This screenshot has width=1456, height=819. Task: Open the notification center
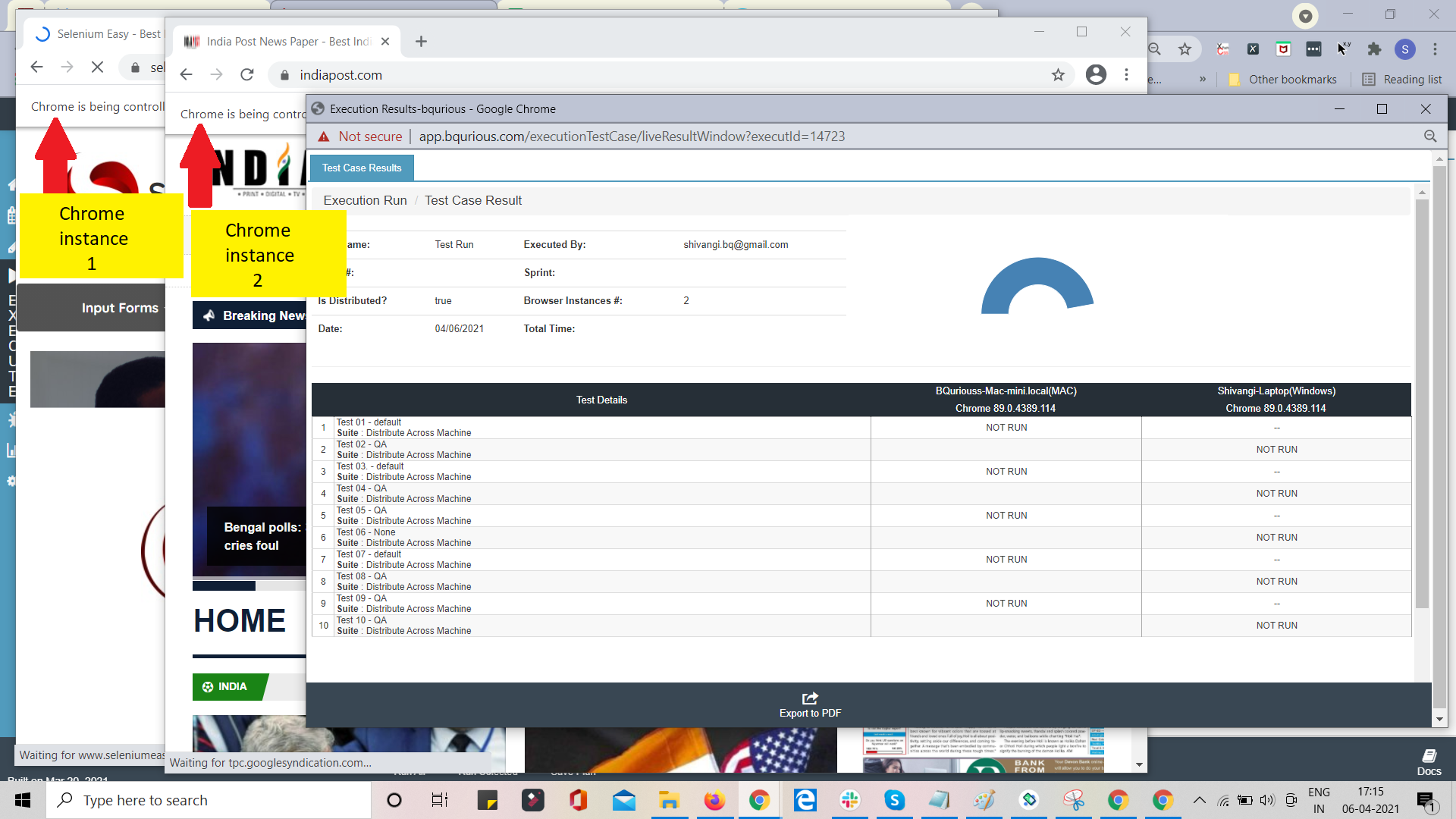click(x=1426, y=801)
